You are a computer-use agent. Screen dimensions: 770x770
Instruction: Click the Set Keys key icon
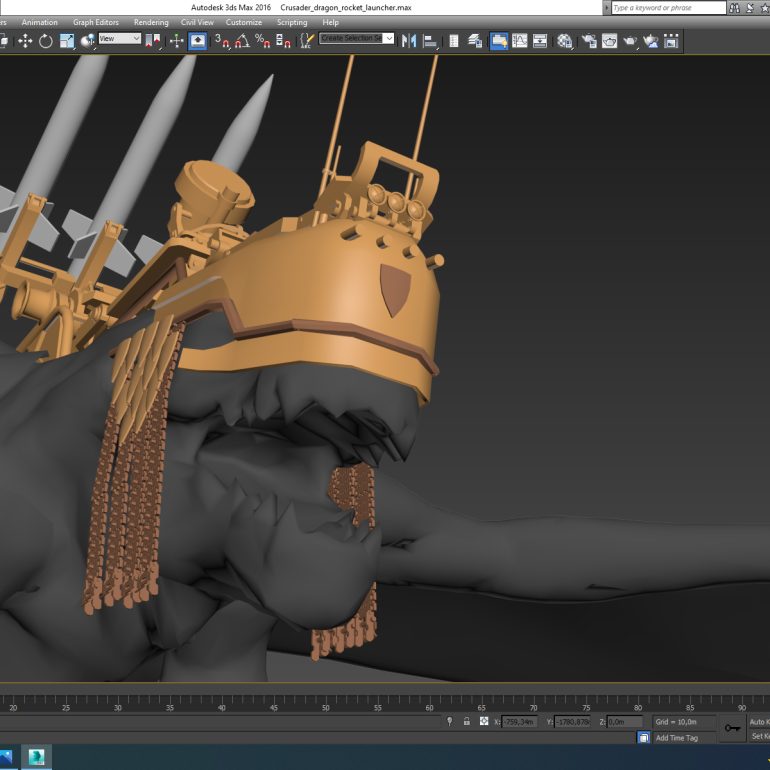[732, 728]
